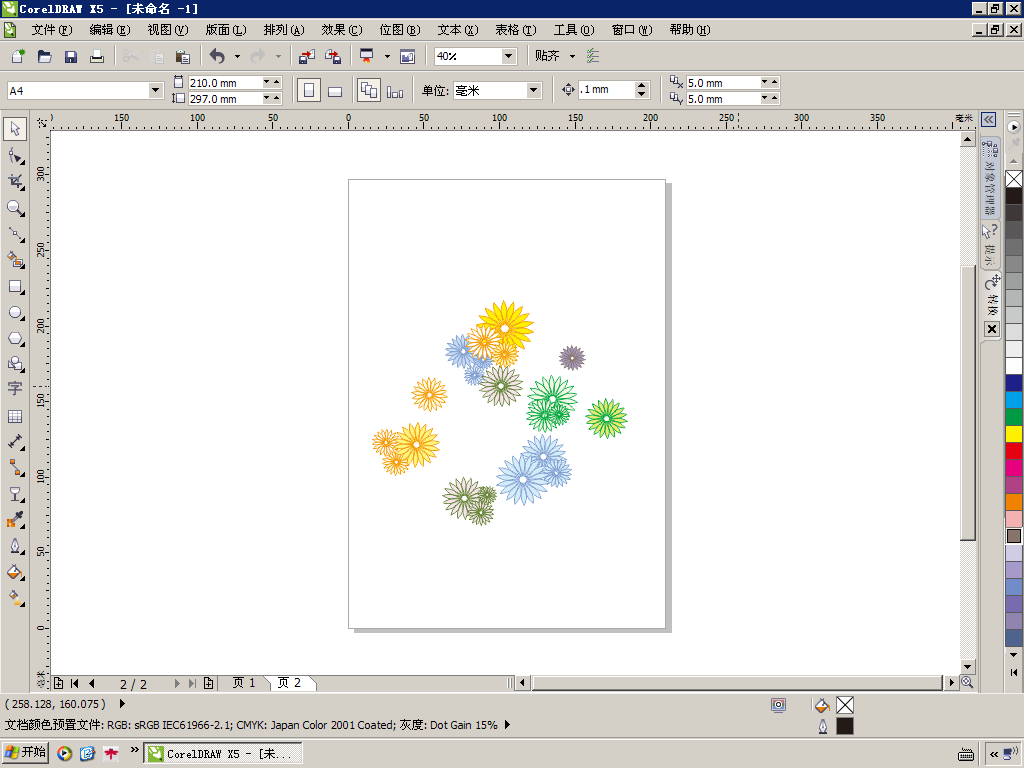This screenshot has height=768, width=1024.
Task: Print the document
Action: click(x=97, y=56)
